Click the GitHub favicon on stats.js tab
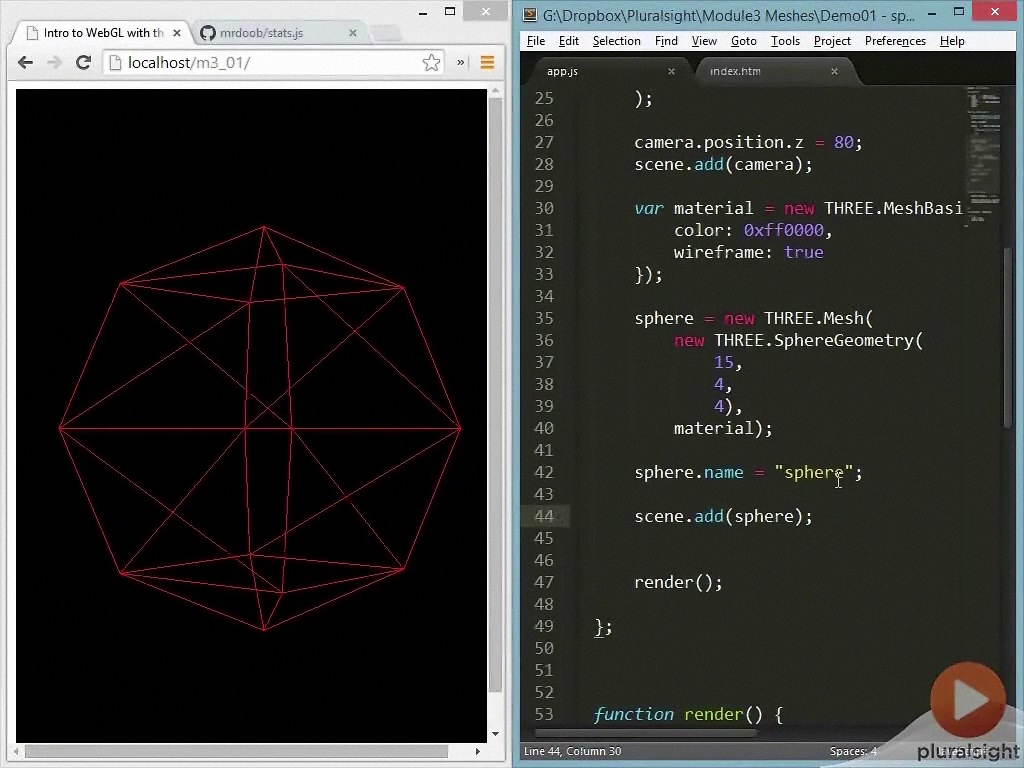 tap(208, 33)
